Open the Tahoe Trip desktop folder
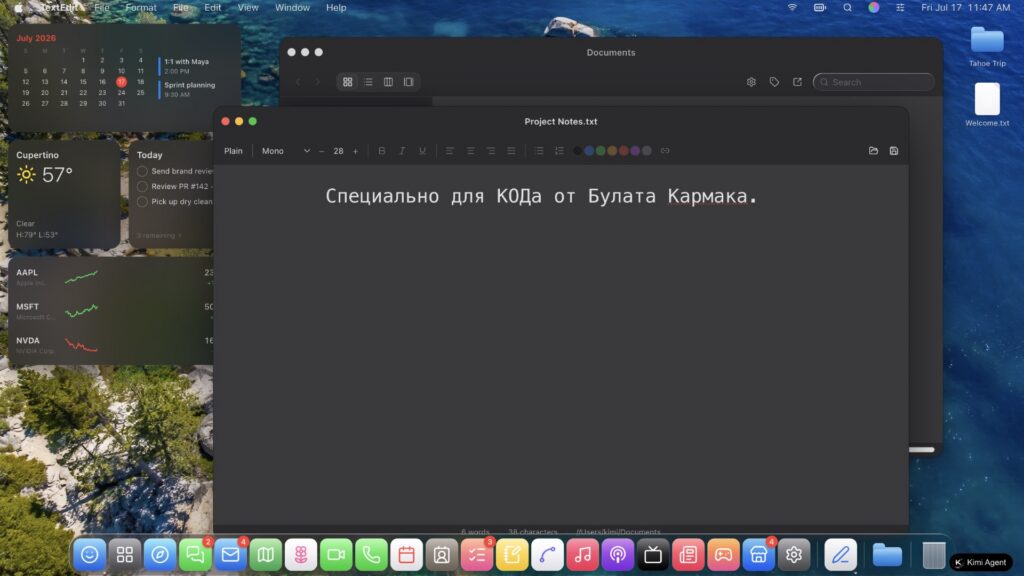This screenshot has height=576, width=1024. pos(987,46)
